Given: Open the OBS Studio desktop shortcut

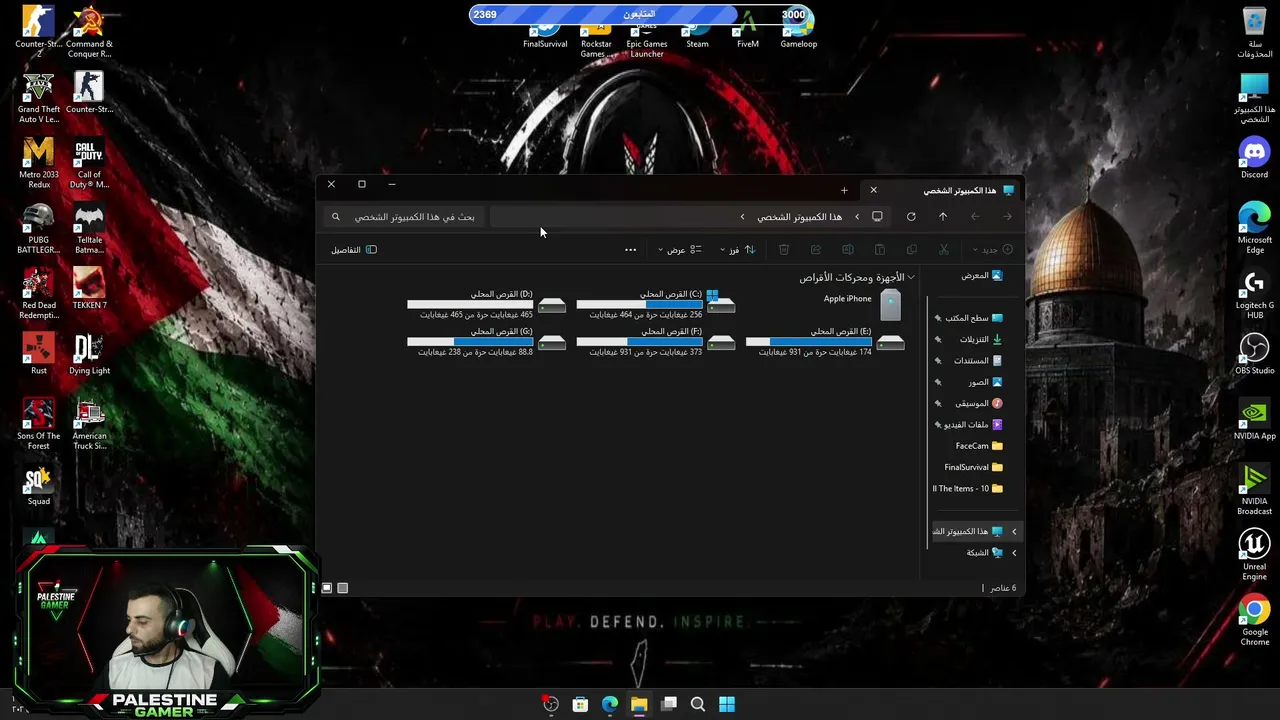Looking at the screenshot, I should [1254, 354].
